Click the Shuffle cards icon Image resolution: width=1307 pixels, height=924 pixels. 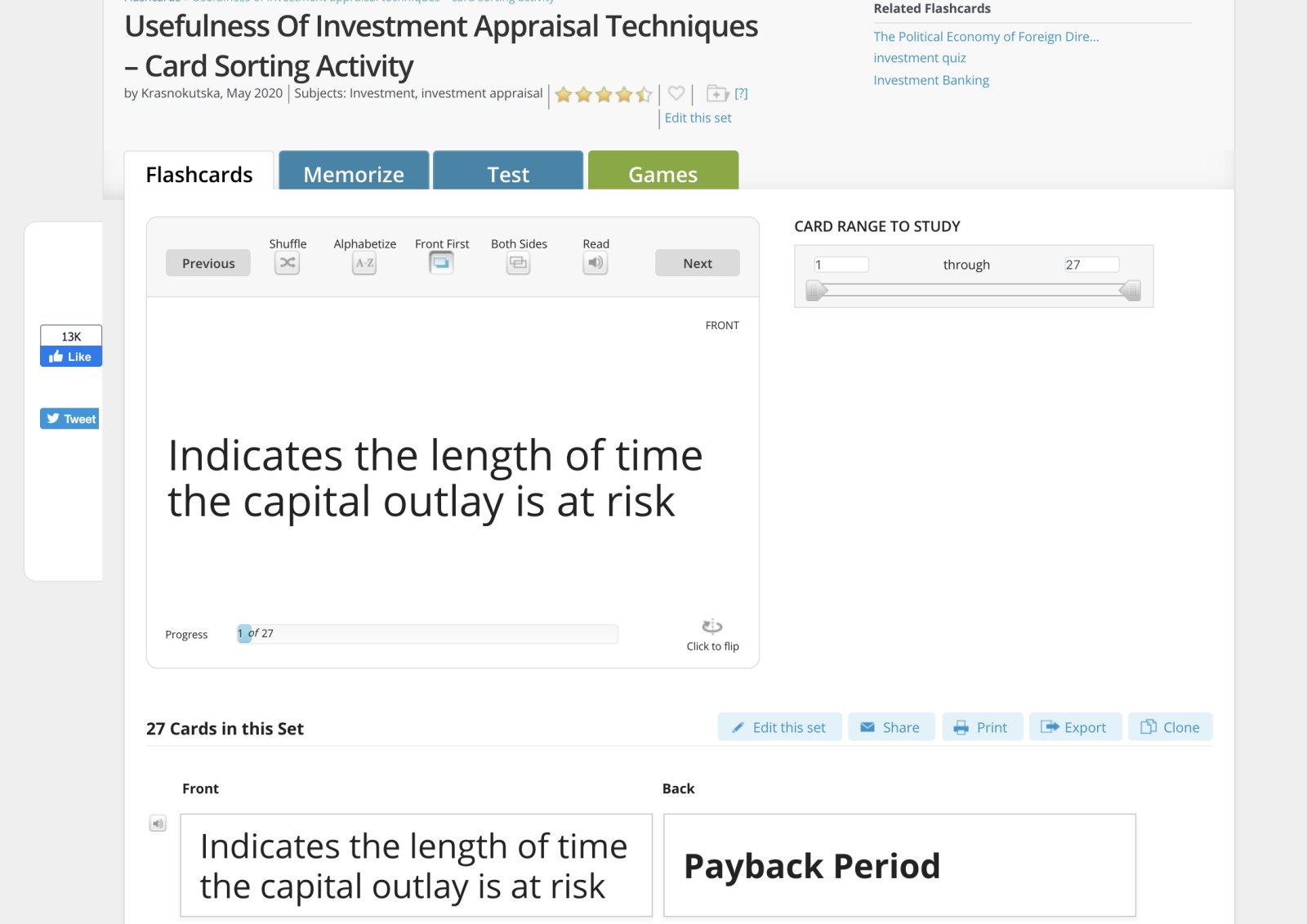click(287, 263)
